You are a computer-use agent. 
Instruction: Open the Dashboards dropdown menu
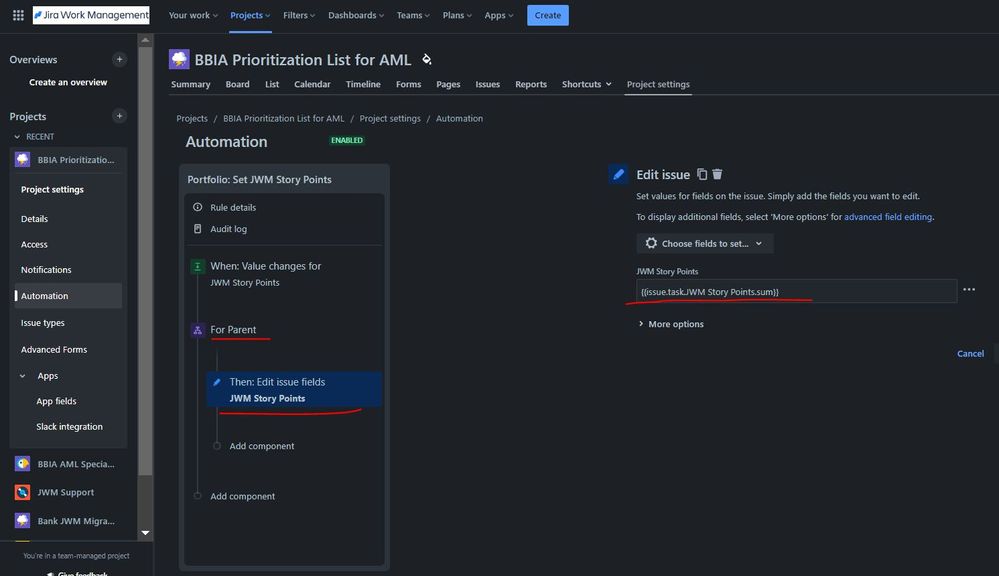[x=356, y=15]
